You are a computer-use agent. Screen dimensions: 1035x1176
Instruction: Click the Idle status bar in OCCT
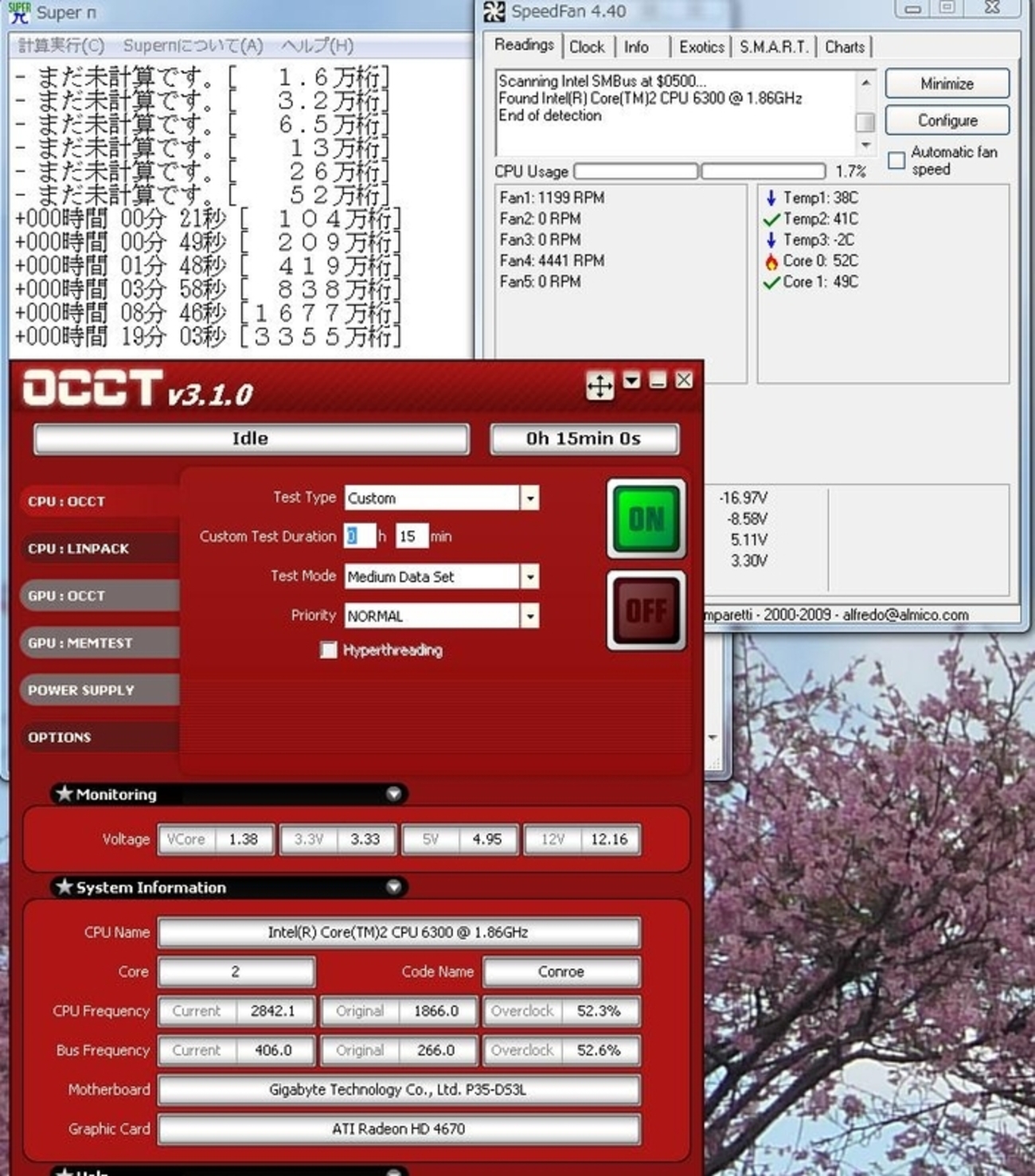[x=251, y=439]
